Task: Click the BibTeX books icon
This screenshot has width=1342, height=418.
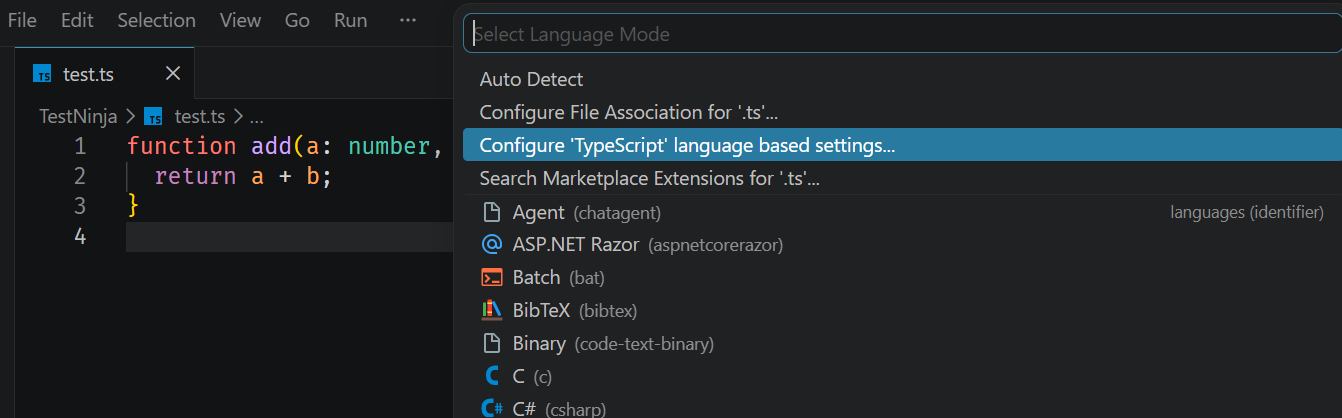Action: (x=491, y=310)
